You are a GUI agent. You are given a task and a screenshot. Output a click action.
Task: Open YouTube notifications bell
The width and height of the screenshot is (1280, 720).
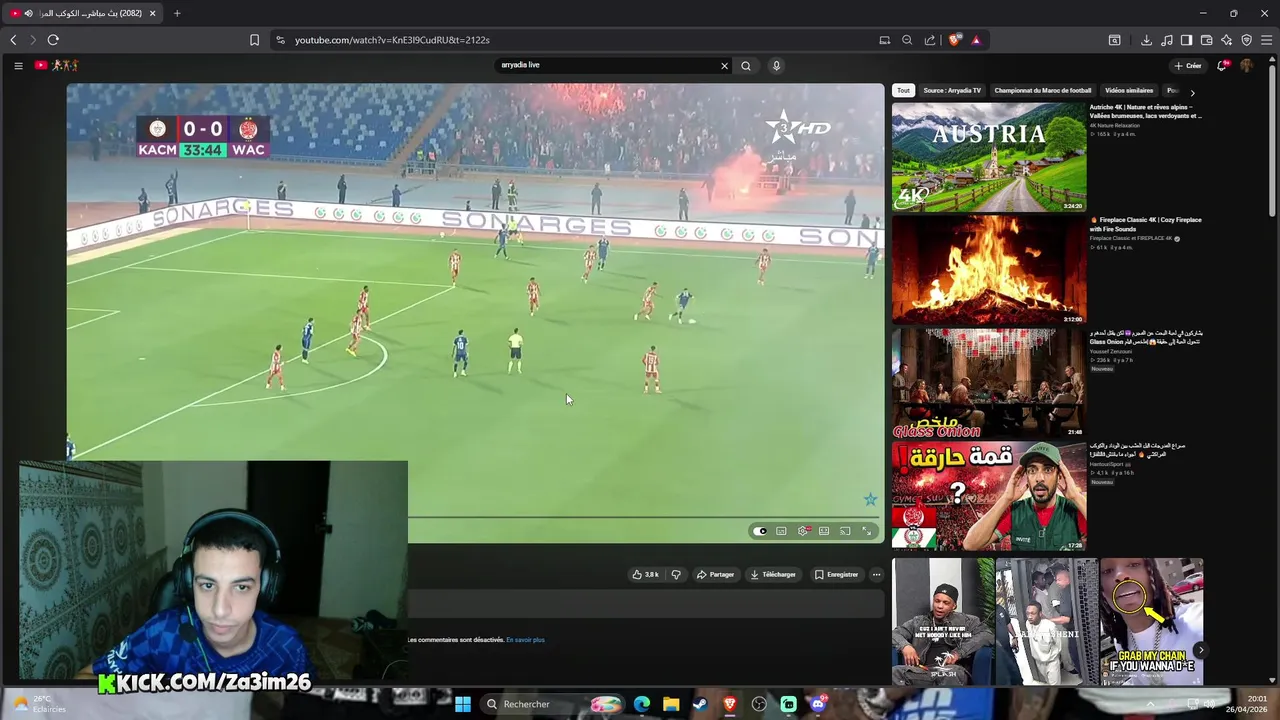click(1222, 66)
